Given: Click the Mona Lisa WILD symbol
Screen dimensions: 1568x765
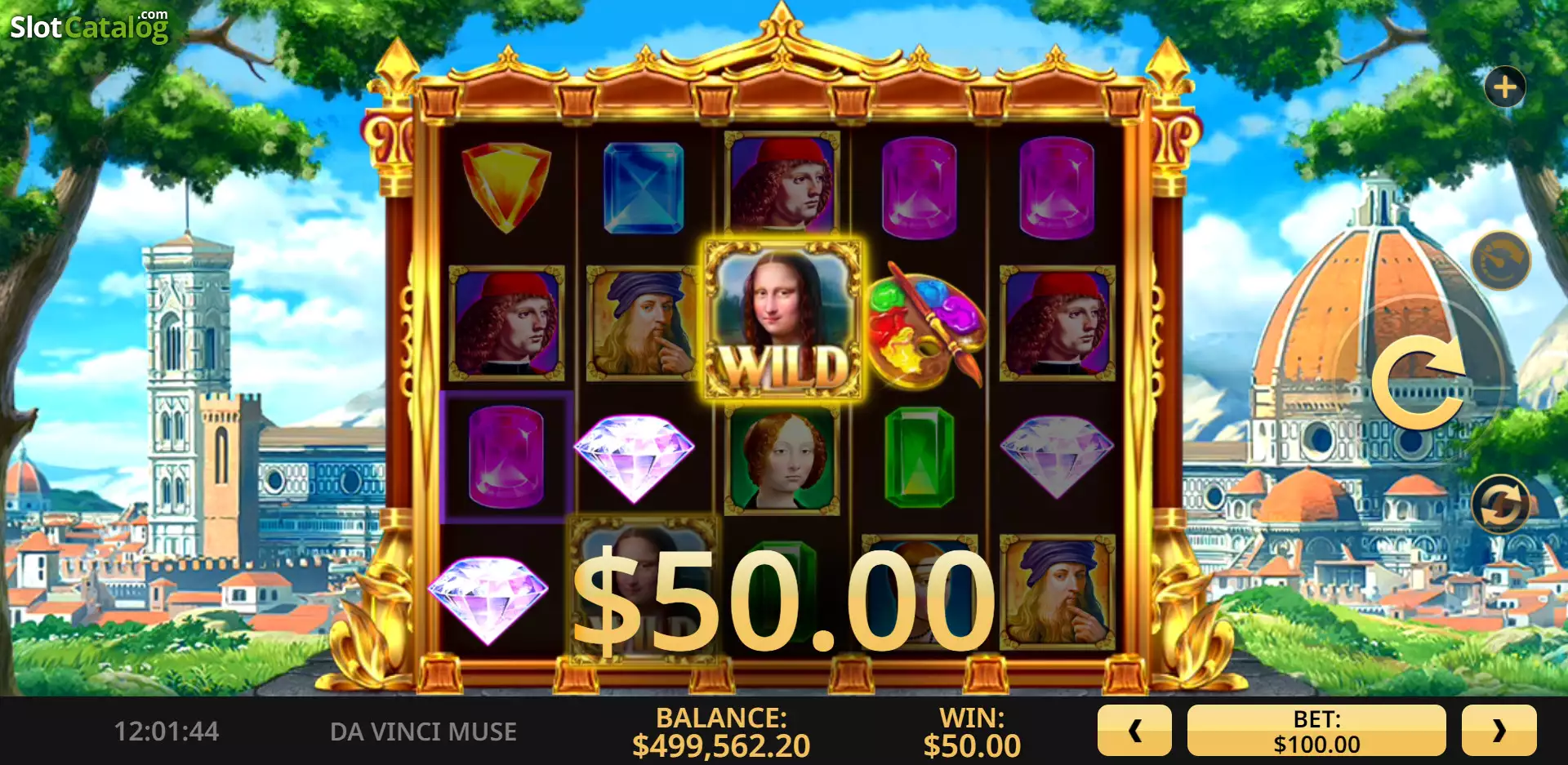Looking at the screenshot, I should [782, 320].
